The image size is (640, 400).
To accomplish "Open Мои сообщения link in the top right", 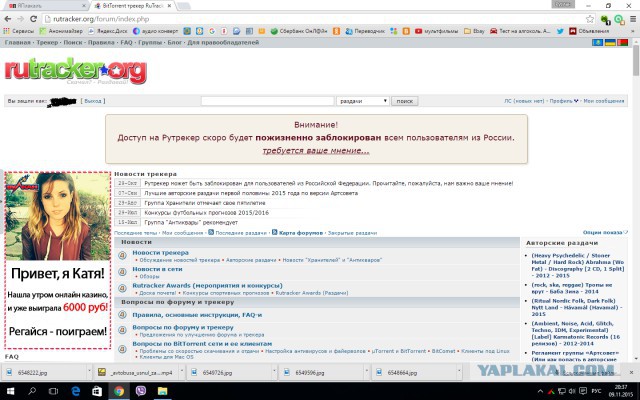I will 604,101.
